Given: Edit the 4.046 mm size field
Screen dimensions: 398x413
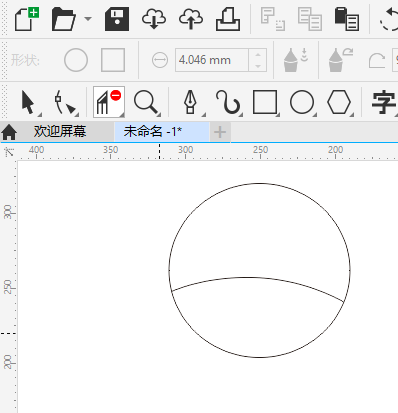Looking at the screenshot, I should point(211,60).
